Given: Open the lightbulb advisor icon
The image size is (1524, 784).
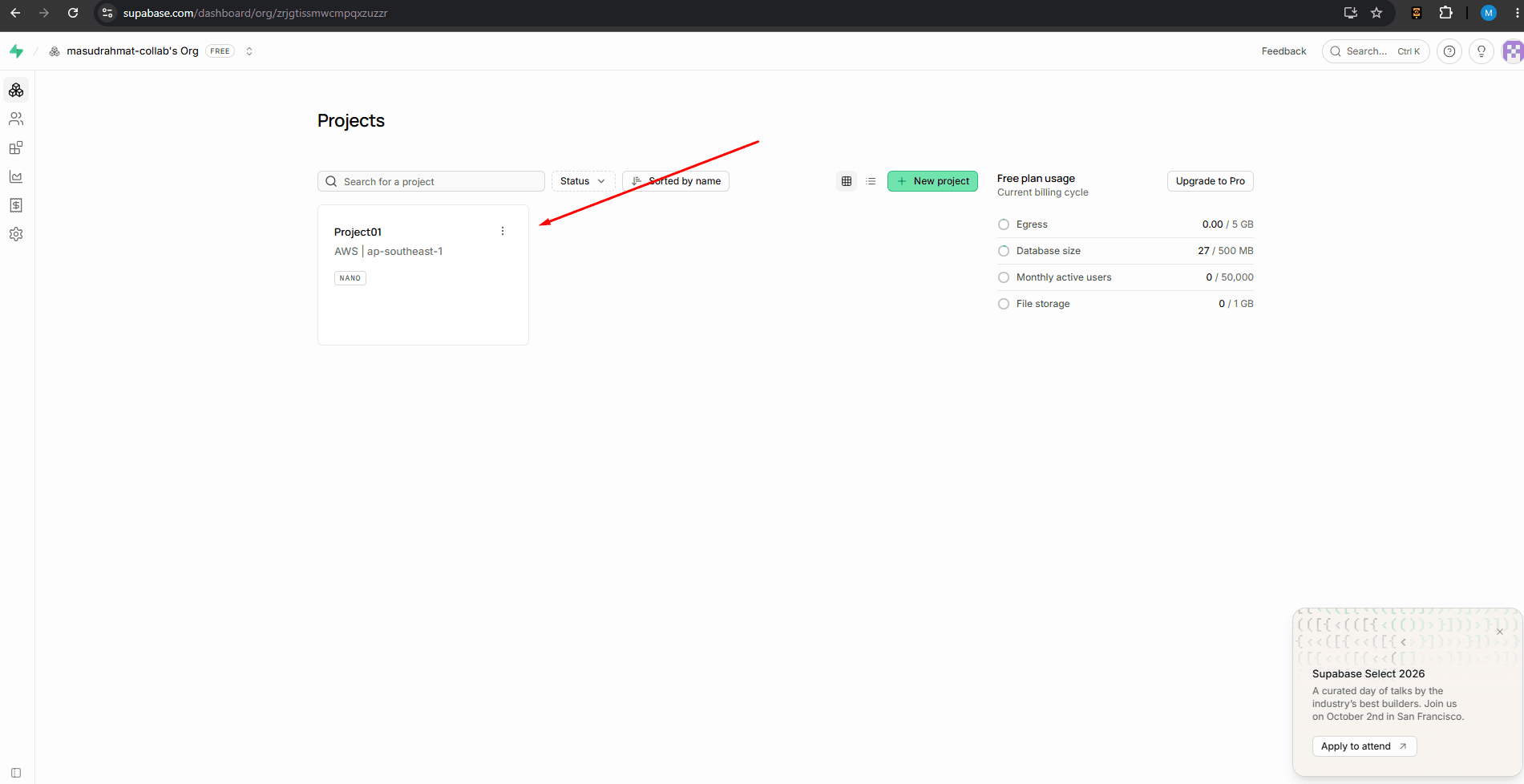Looking at the screenshot, I should [x=1482, y=51].
